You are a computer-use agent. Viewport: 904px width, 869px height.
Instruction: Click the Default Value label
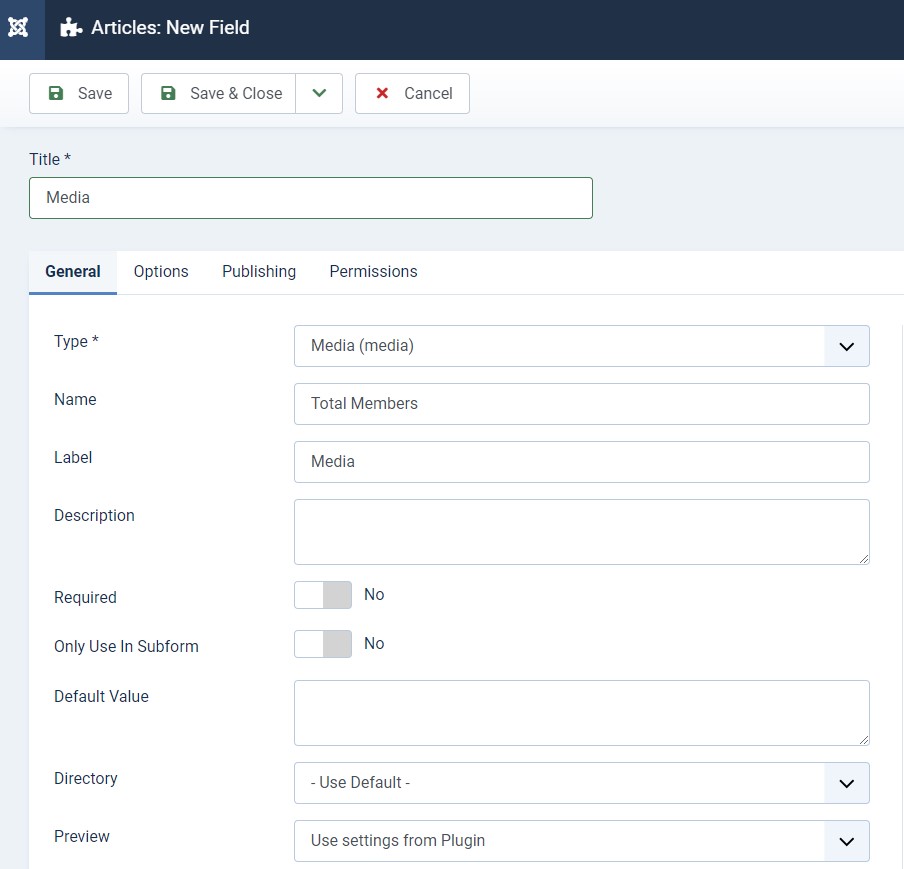pos(101,697)
